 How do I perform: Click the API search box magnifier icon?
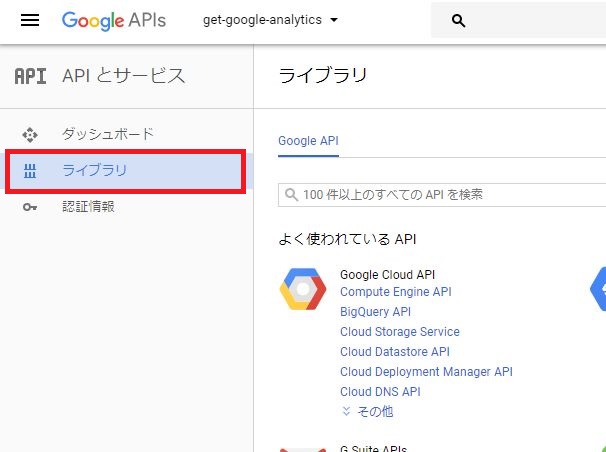click(291, 194)
